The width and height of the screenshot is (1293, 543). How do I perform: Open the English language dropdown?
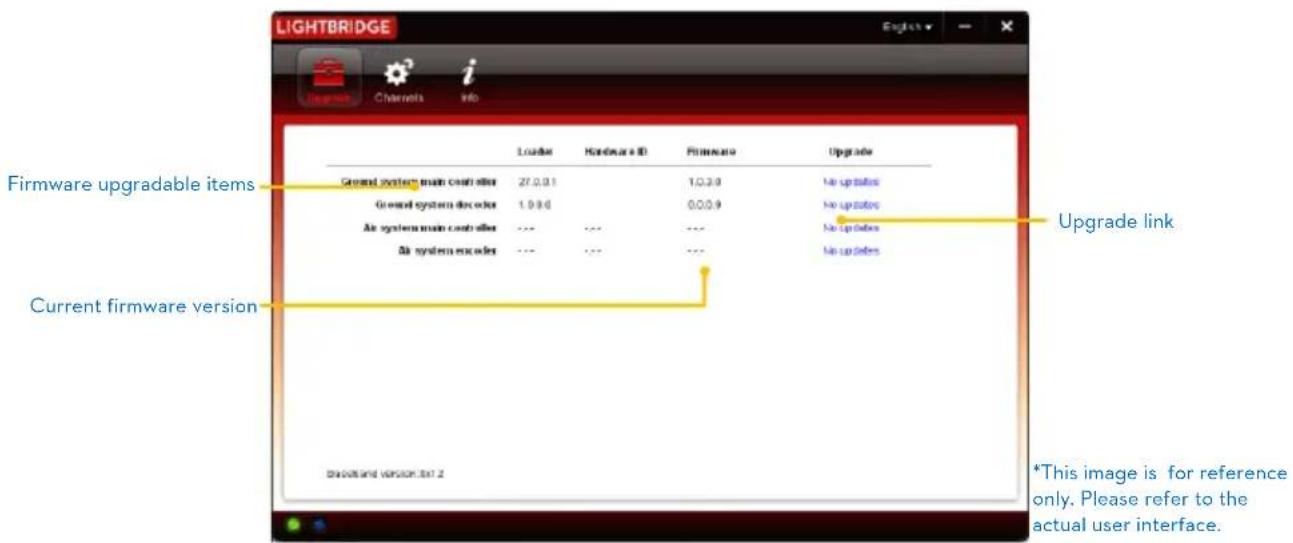(907, 27)
